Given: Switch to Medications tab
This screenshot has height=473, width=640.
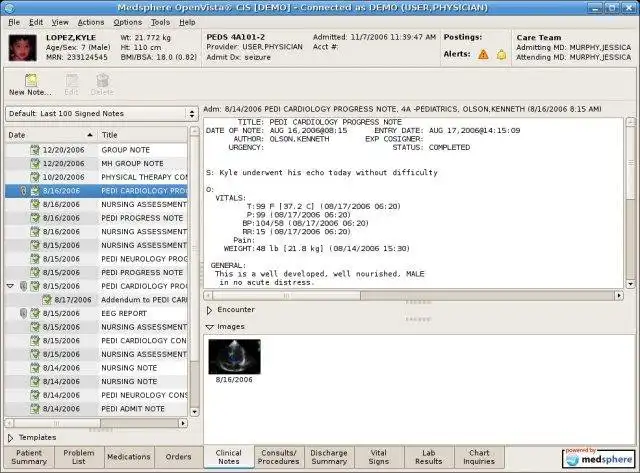Looking at the screenshot, I should (129, 457).
